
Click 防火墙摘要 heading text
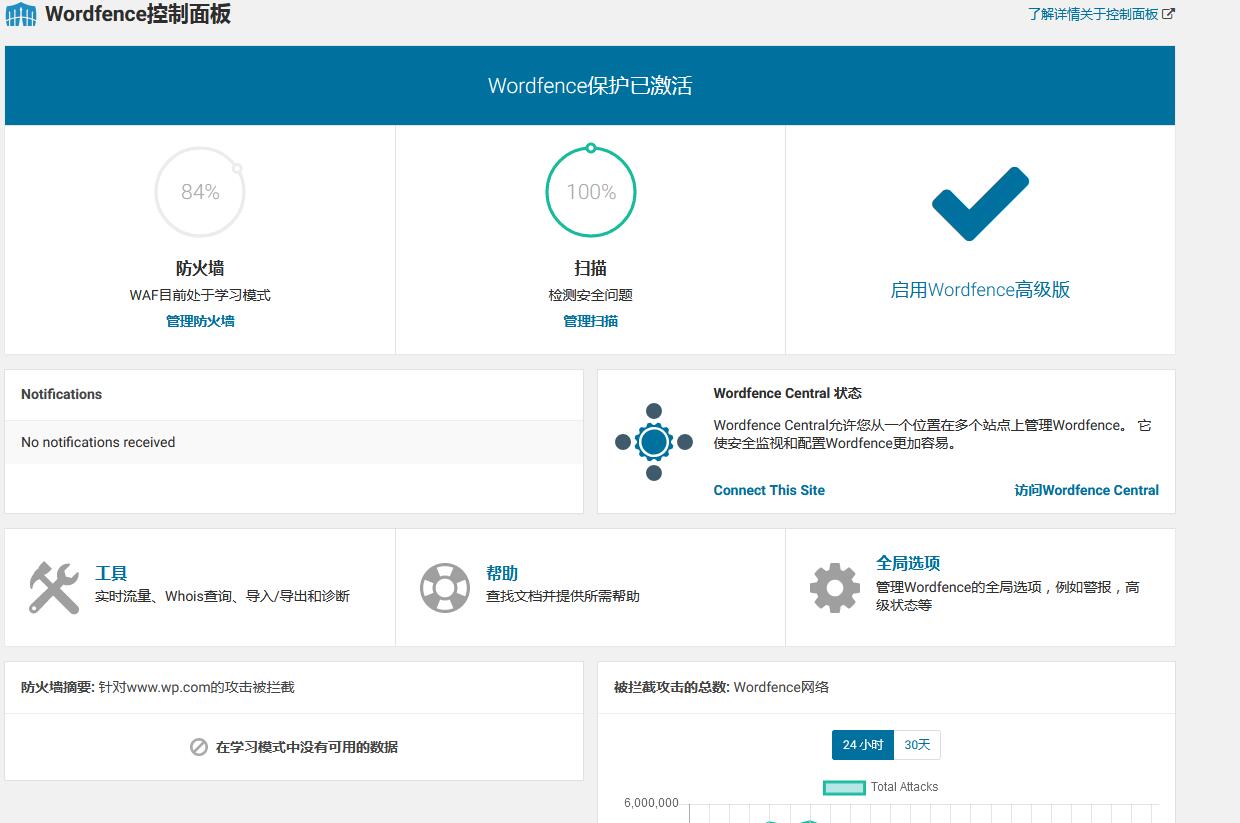pos(58,687)
